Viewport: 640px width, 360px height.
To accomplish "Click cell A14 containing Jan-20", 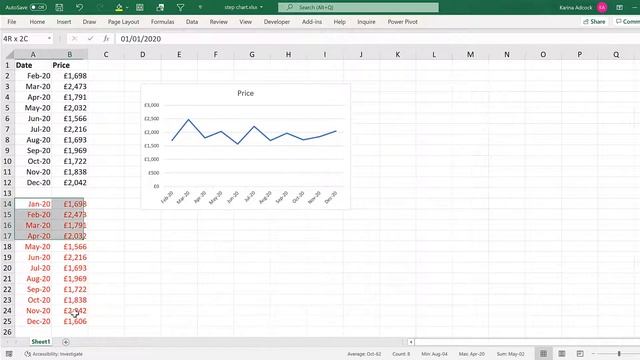I will point(33,204).
